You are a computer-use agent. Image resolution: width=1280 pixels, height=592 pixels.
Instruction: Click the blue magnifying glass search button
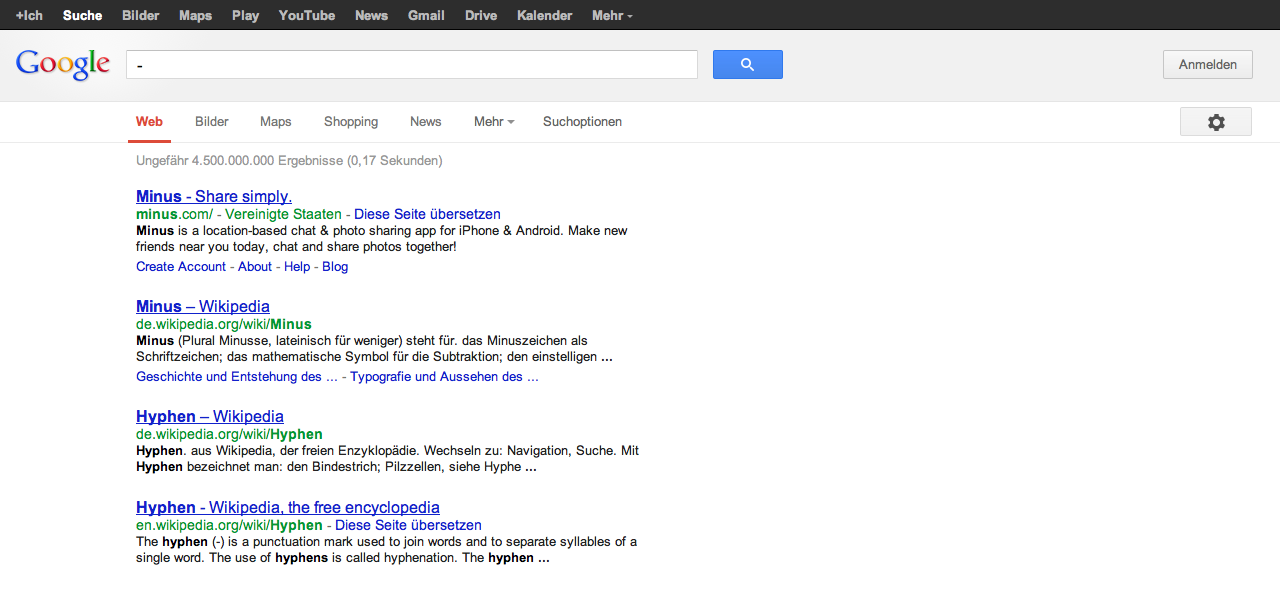[747, 65]
